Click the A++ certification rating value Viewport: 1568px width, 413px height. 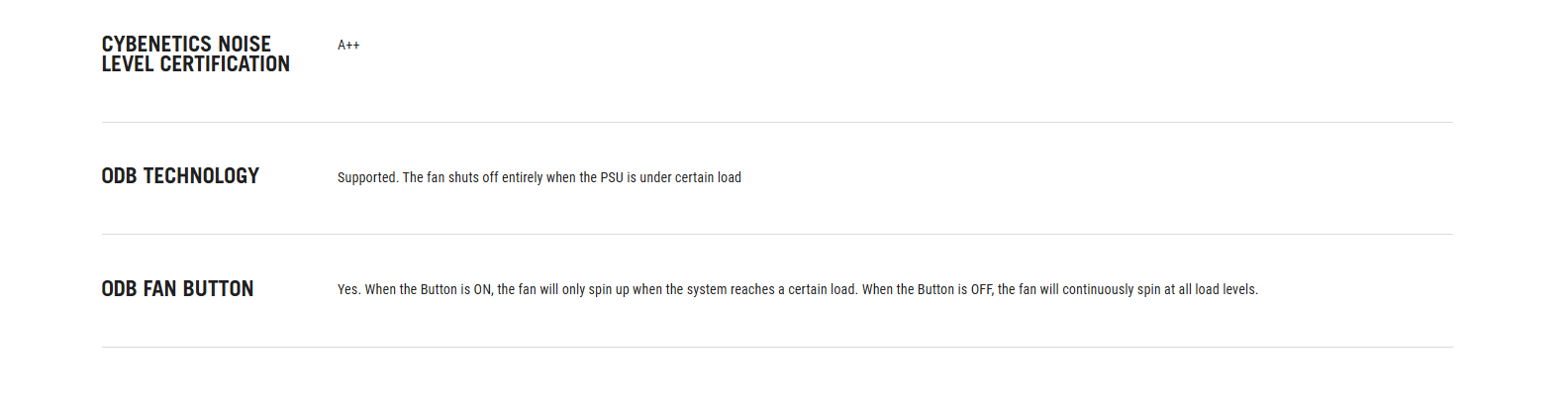pos(348,46)
